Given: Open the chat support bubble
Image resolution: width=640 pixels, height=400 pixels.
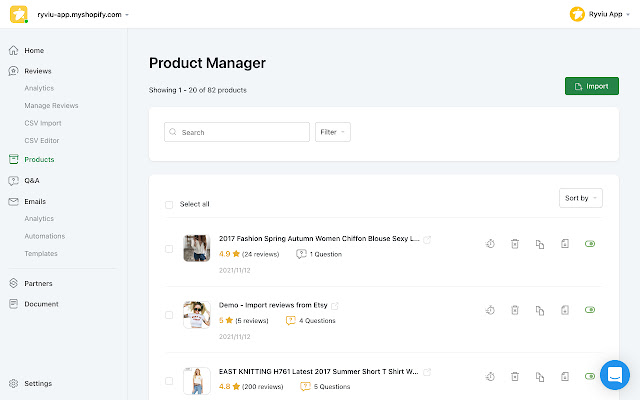Looking at the screenshot, I should click(615, 376).
